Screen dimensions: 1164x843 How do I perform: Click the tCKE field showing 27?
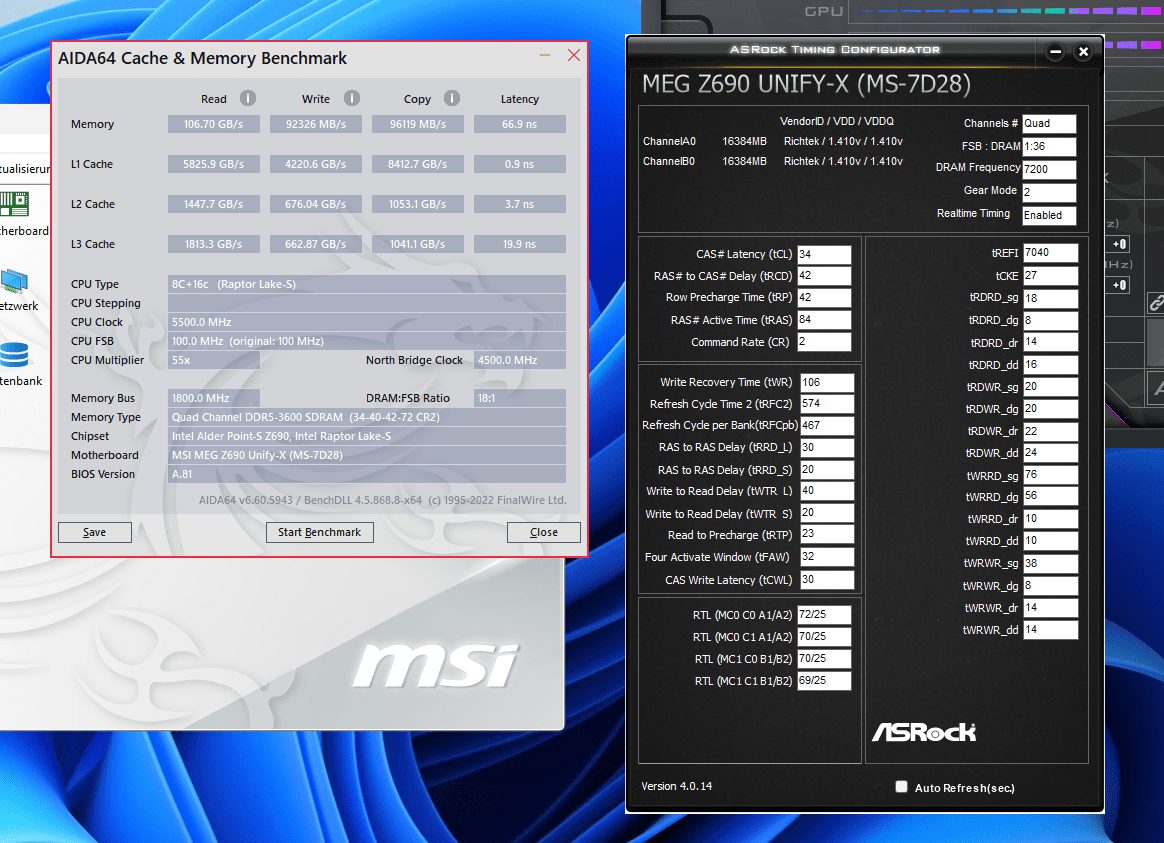click(x=1050, y=276)
